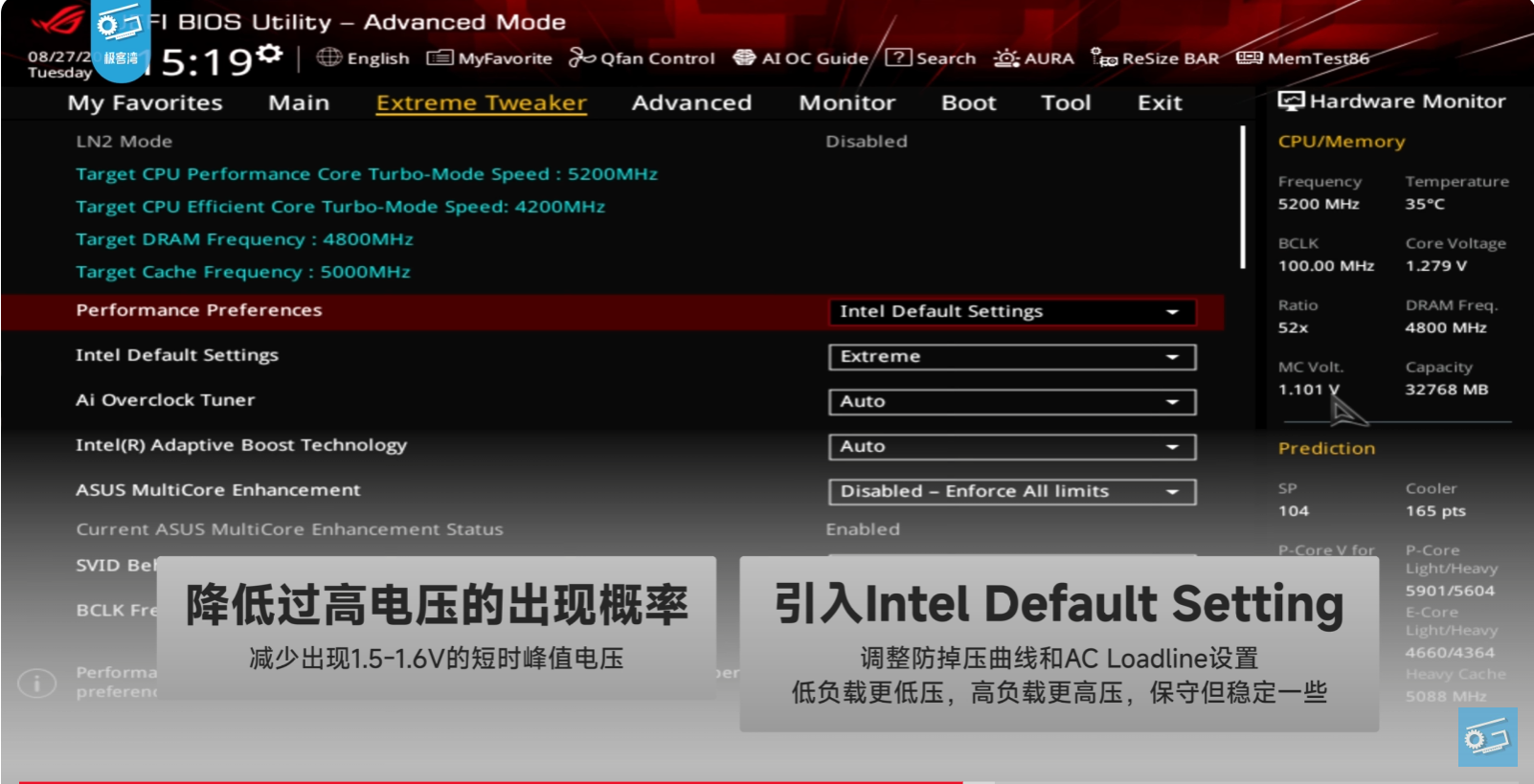Select the LN2 Mode row
The height and width of the screenshot is (784, 1534).
point(613,142)
